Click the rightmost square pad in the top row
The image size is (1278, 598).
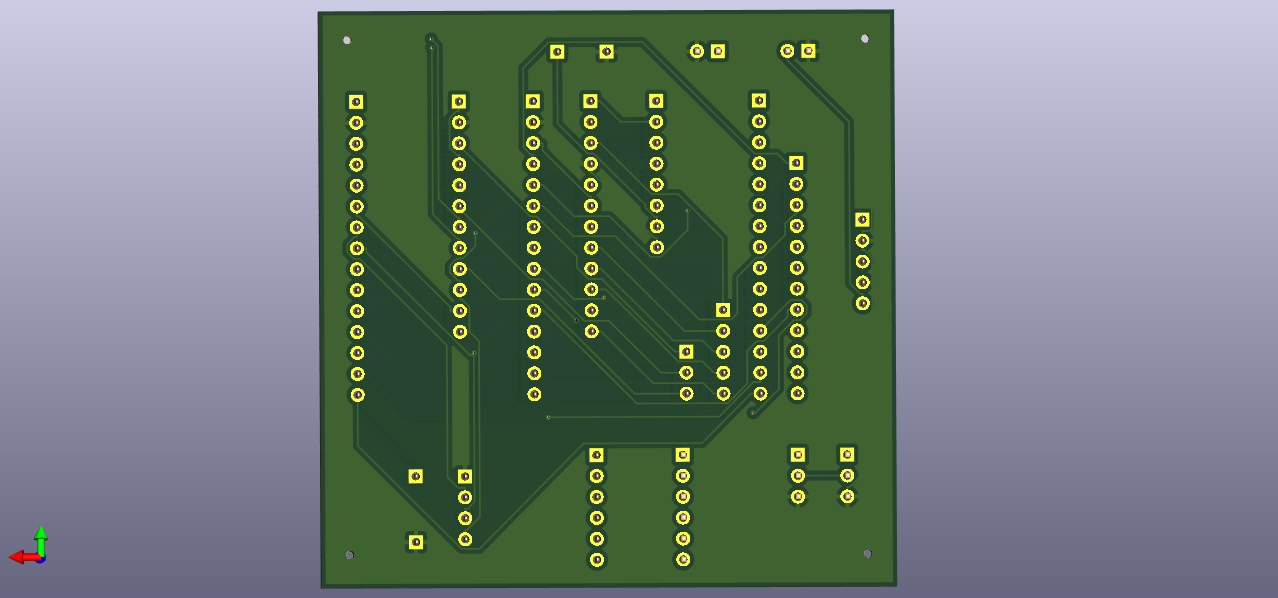click(x=808, y=51)
